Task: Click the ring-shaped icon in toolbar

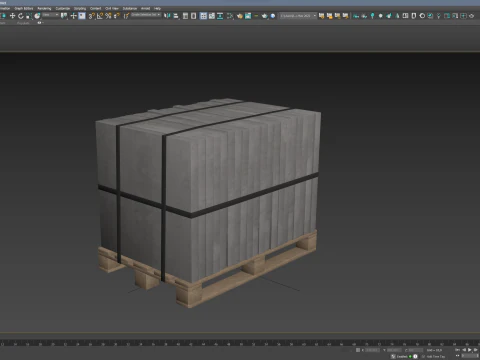Action: click(422, 16)
